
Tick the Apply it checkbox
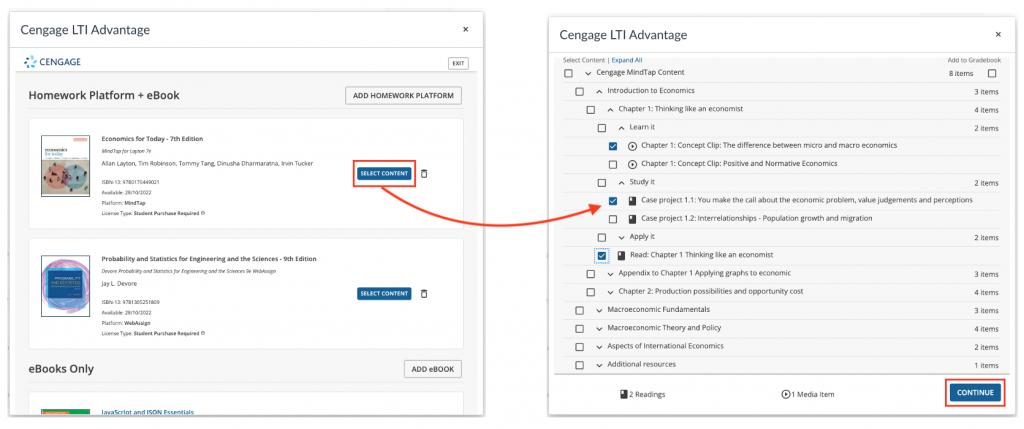(601, 238)
